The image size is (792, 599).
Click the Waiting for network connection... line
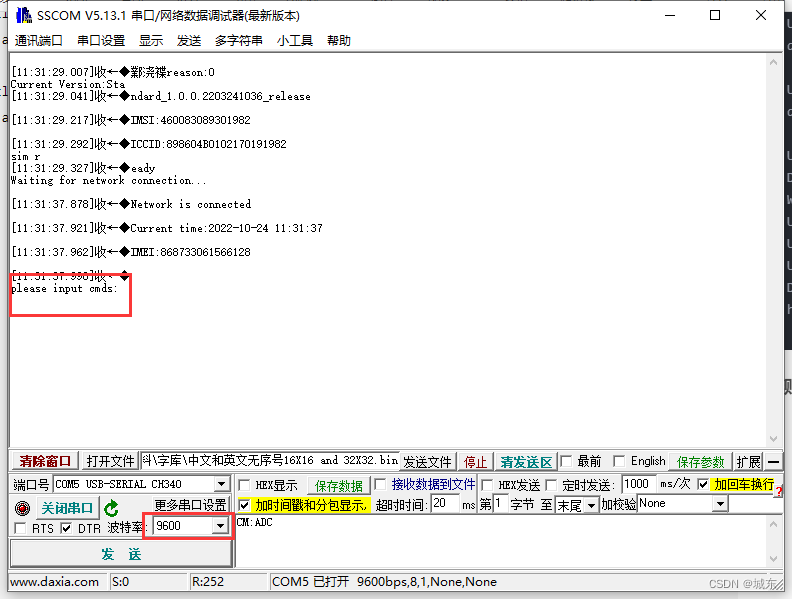(108, 180)
